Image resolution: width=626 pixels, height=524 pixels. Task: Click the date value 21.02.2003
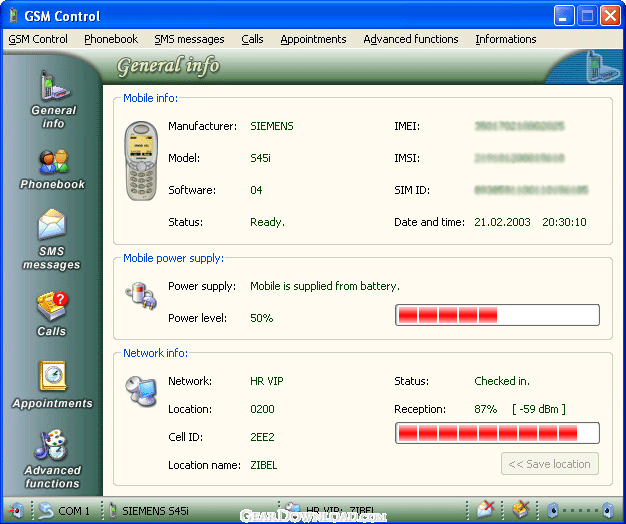coord(502,222)
